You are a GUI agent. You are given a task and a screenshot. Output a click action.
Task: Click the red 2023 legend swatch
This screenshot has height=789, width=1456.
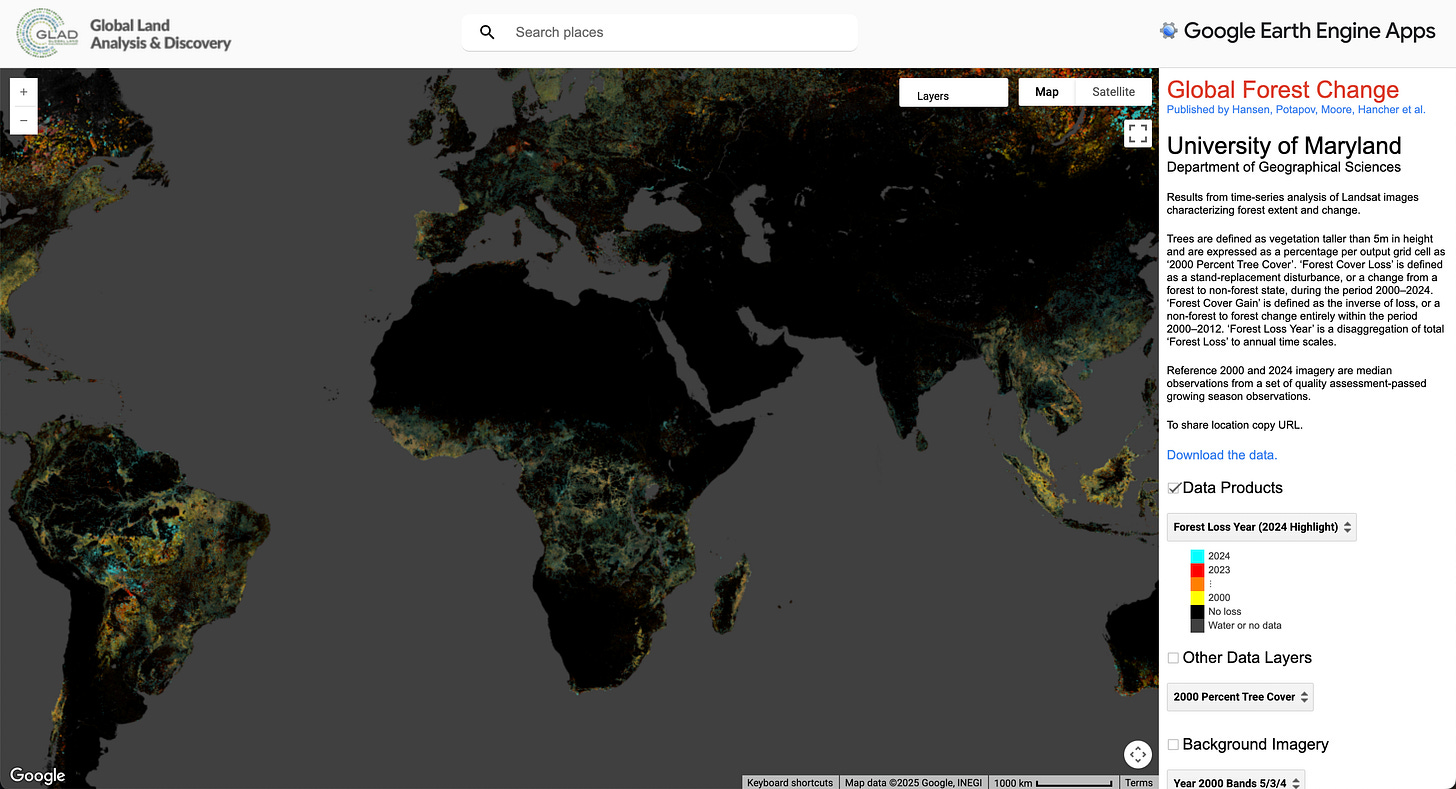1197,570
